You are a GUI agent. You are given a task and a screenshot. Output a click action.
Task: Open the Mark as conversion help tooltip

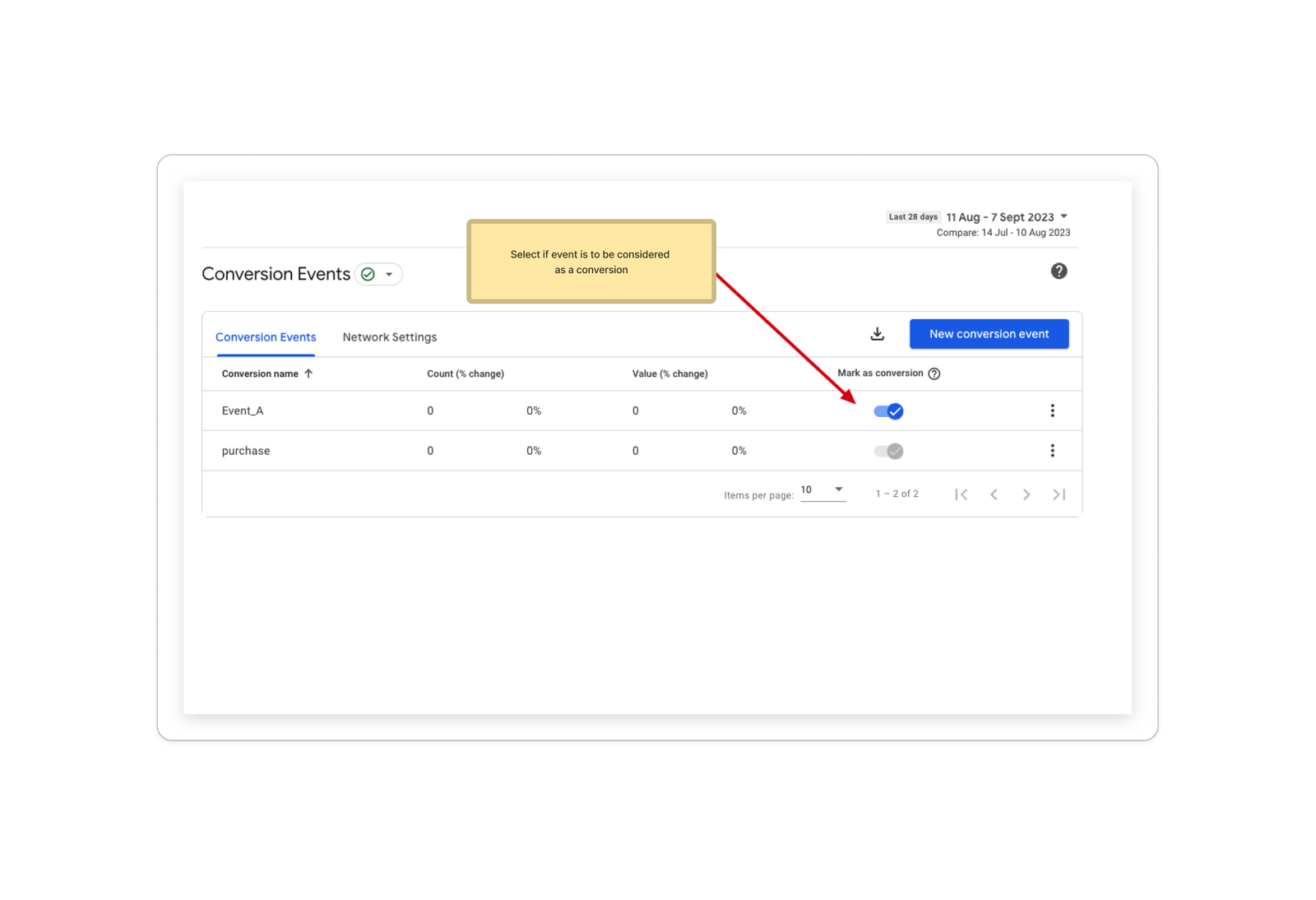pyautogui.click(x=934, y=373)
